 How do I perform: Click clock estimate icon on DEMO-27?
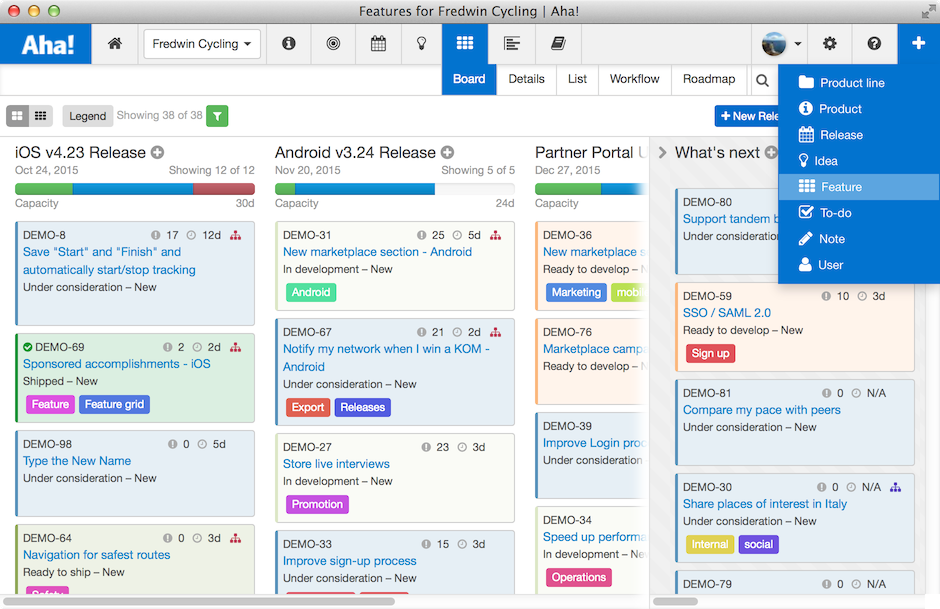click(462, 447)
